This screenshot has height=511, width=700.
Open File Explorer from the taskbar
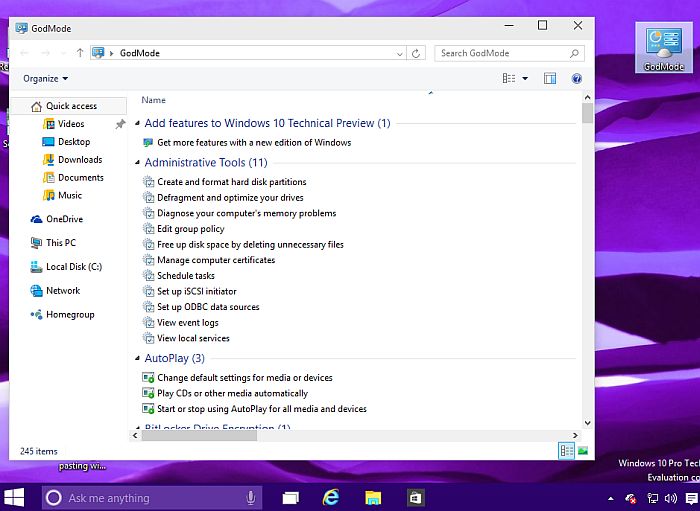pyautogui.click(x=373, y=498)
